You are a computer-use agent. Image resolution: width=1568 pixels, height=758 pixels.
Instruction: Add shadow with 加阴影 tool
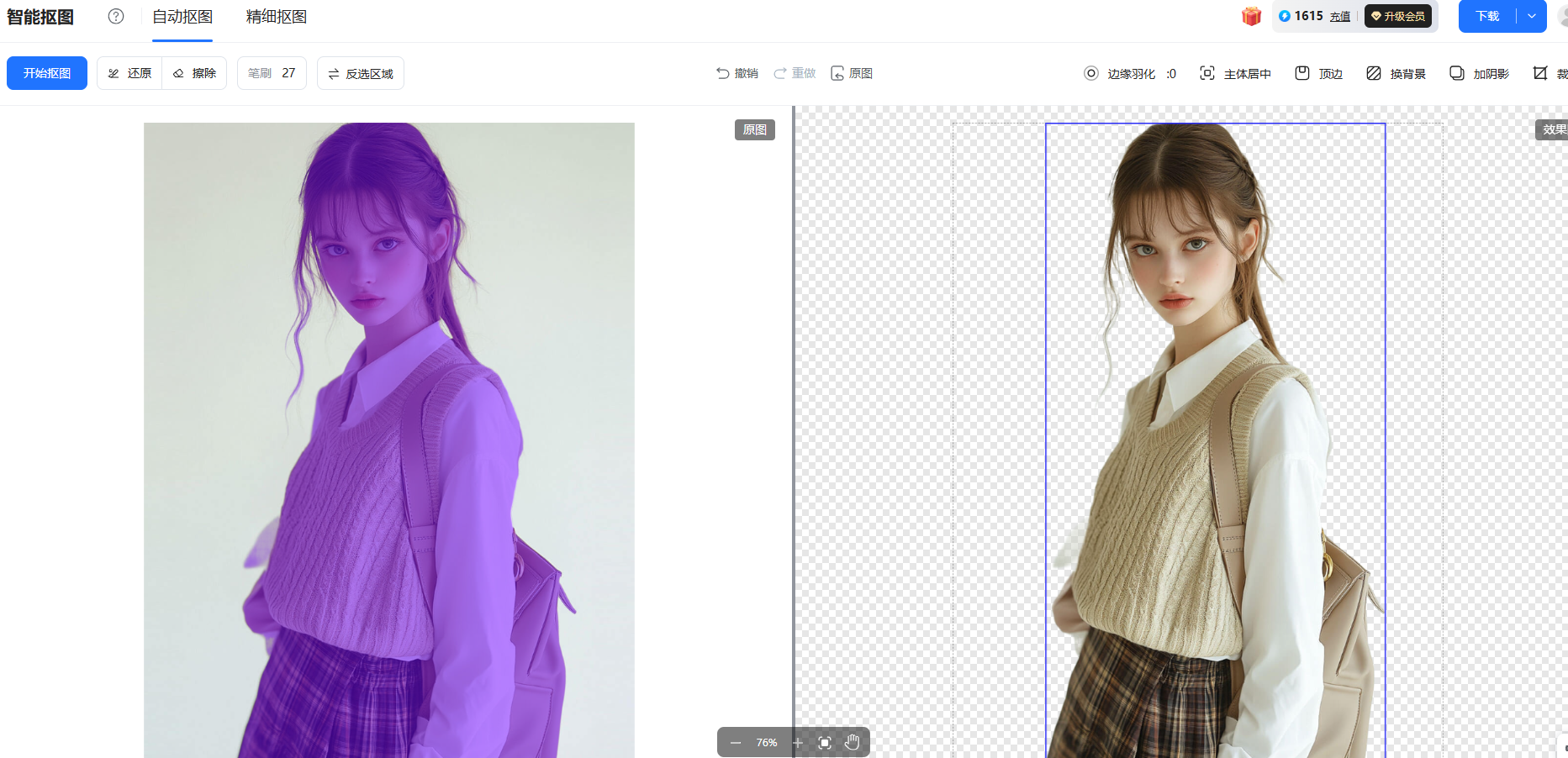pyautogui.click(x=1480, y=74)
